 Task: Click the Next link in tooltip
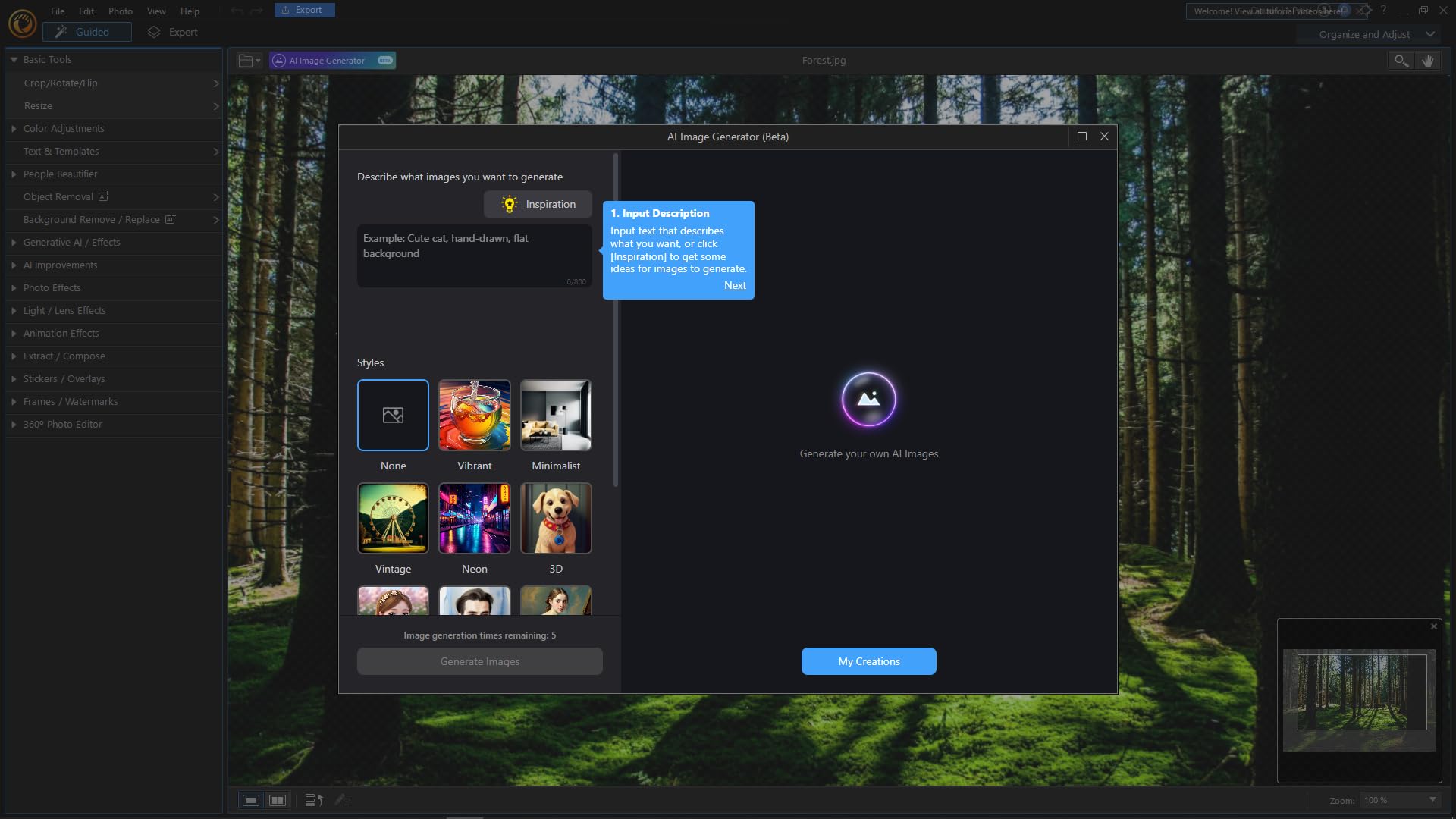pyautogui.click(x=734, y=285)
